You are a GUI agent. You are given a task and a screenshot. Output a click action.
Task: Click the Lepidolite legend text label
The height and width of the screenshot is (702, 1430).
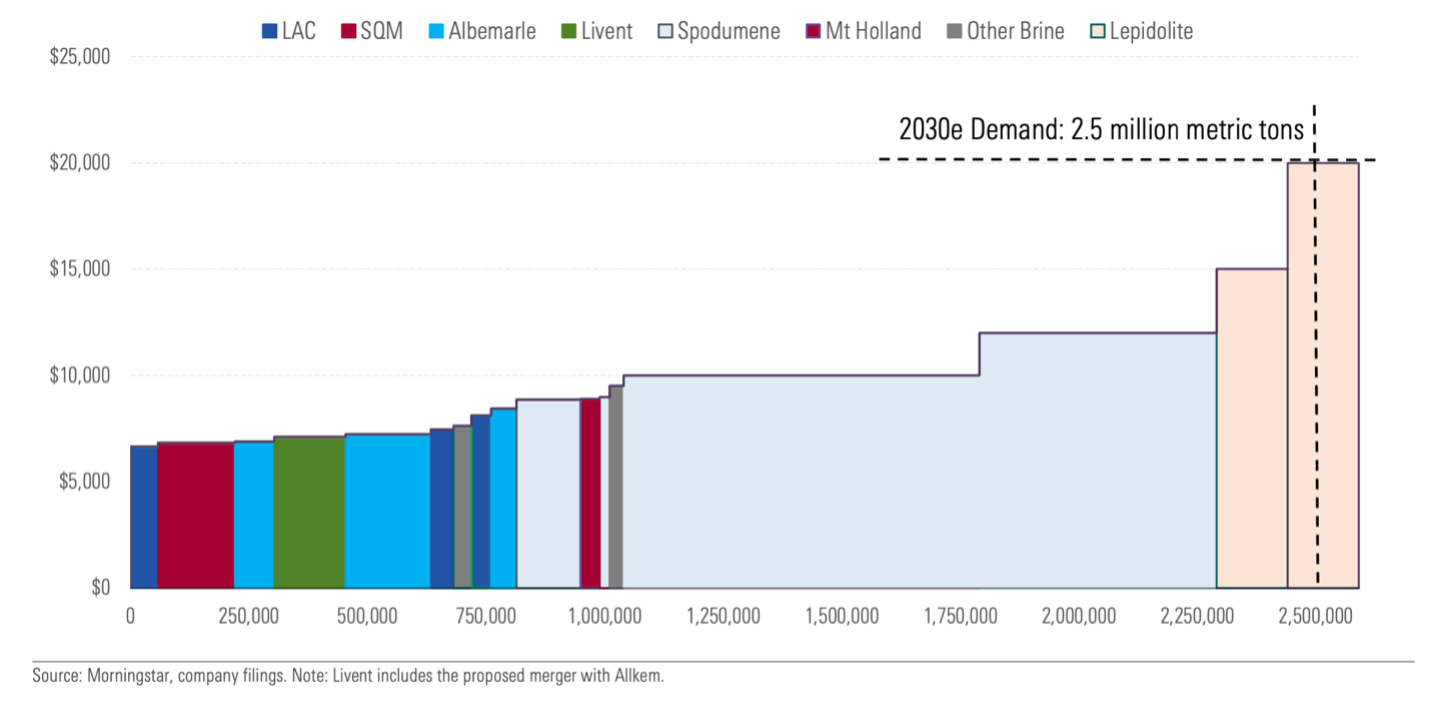[1151, 32]
